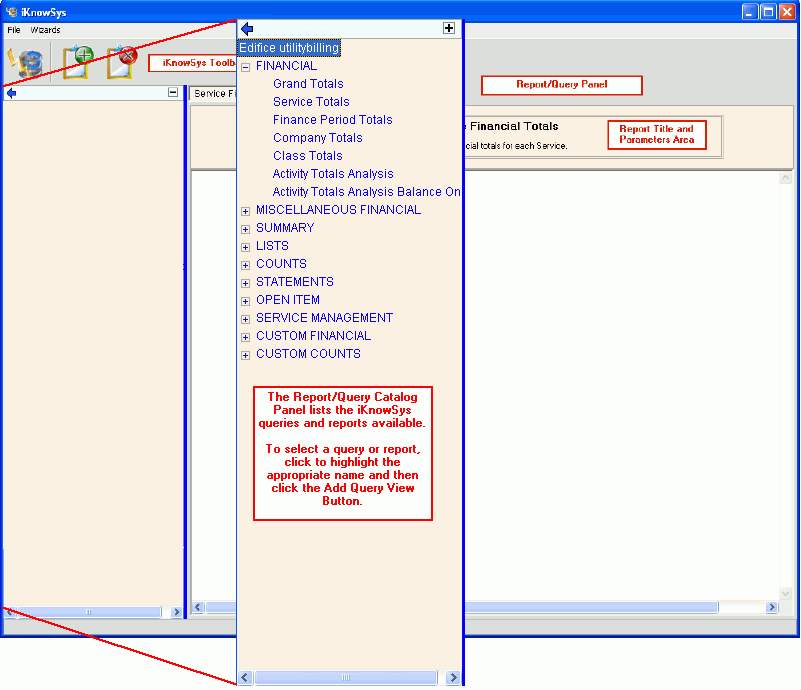Click plus icon at catalog panel top
The width and height of the screenshot is (801, 690).
click(449, 29)
